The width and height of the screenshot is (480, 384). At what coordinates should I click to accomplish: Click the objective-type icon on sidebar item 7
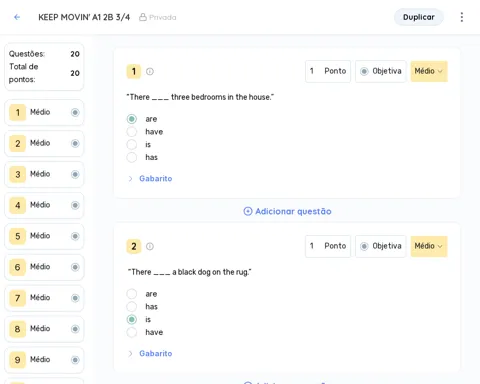point(75,298)
